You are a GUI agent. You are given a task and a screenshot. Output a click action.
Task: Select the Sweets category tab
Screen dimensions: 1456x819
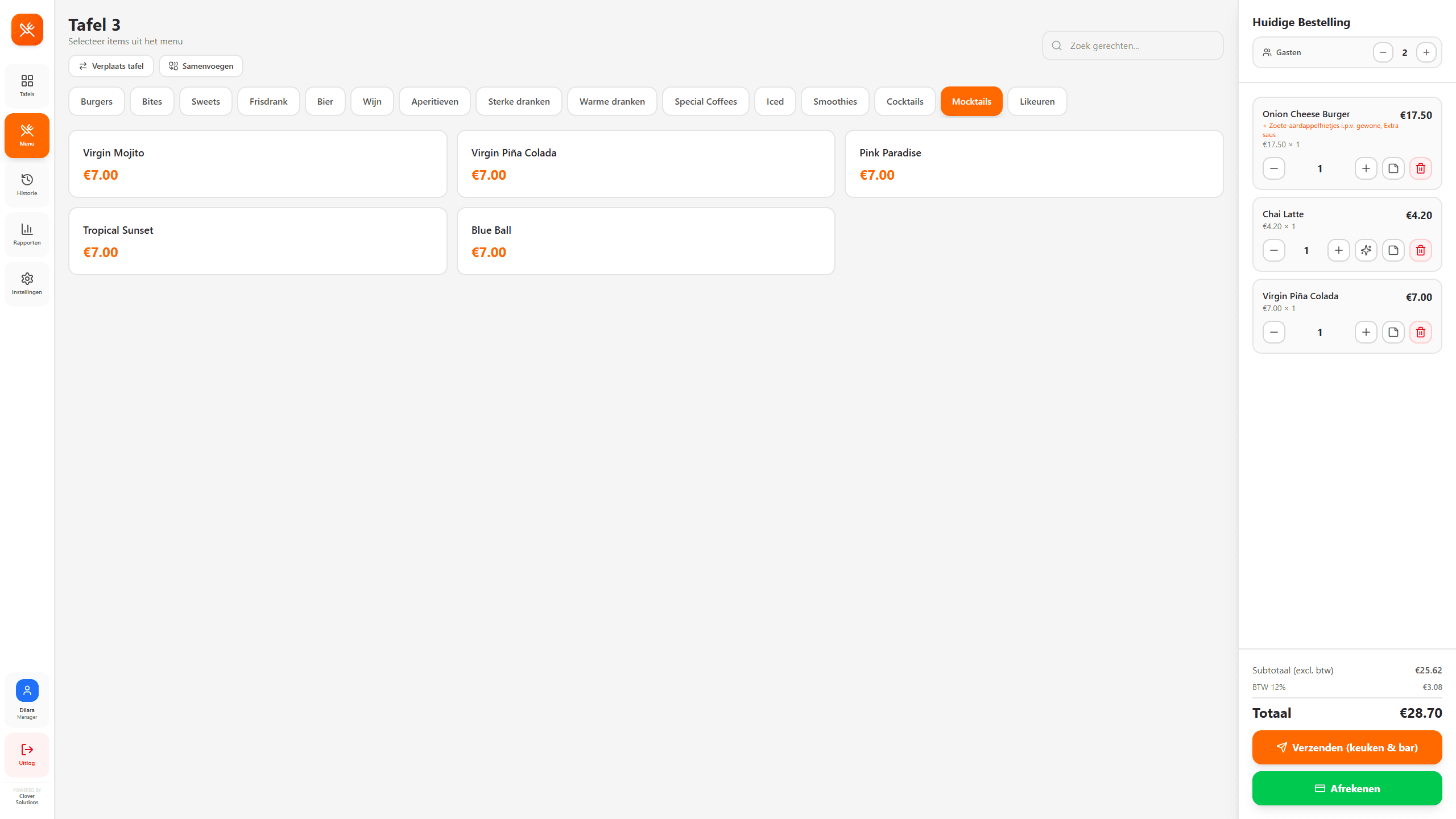205,101
